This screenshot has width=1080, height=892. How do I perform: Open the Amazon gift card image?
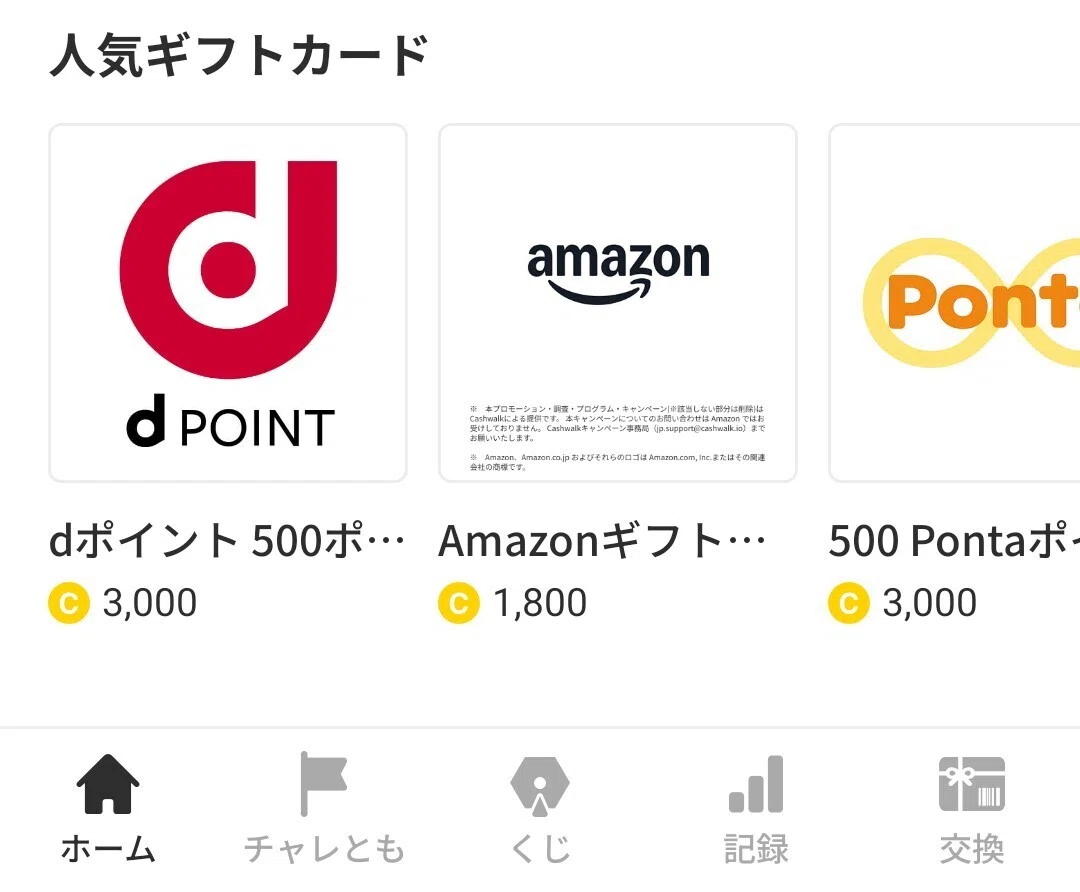(618, 303)
